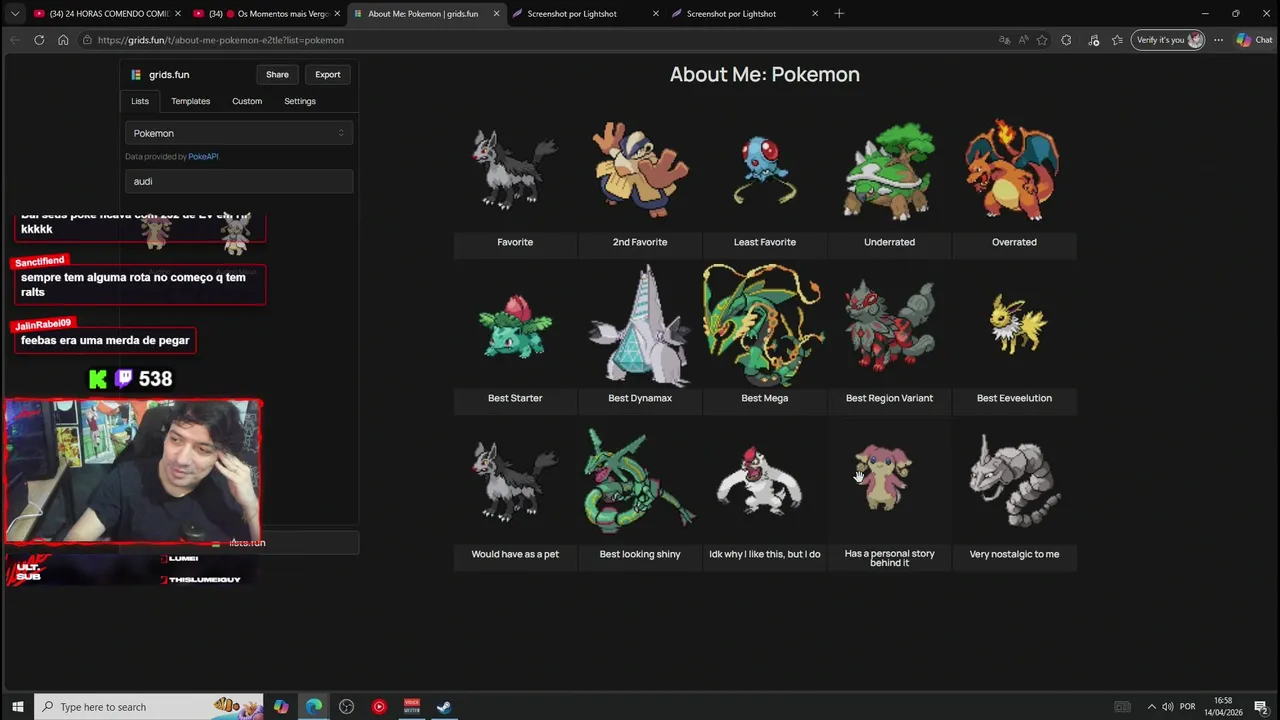Click the Best Mega Rayquaza sprite
Screen dimensions: 1280x720
[x=765, y=326]
